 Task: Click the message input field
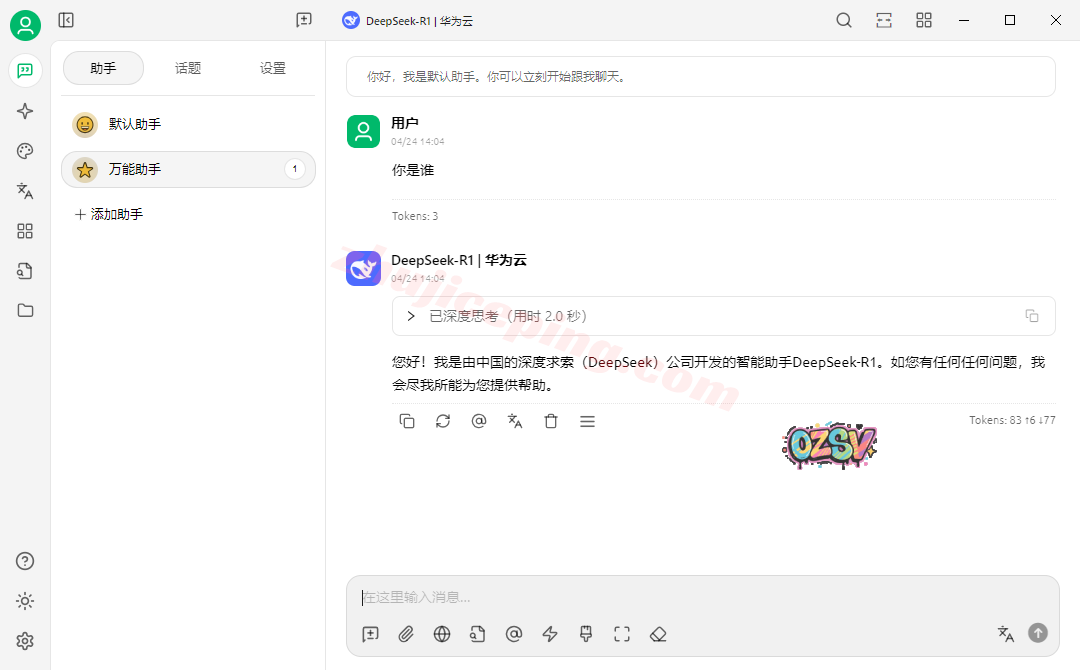tap(700, 597)
